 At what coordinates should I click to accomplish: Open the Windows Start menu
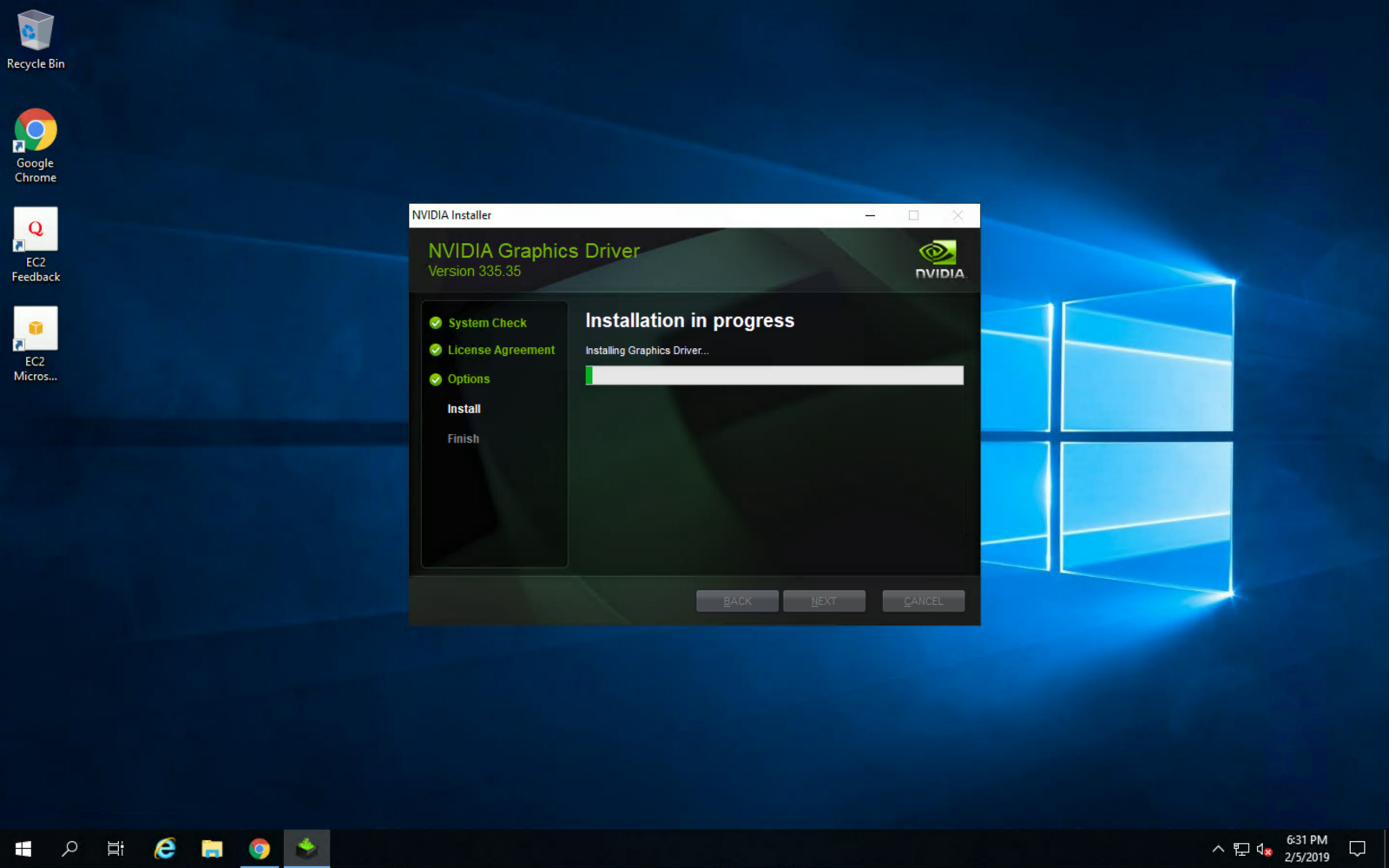[23, 848]
